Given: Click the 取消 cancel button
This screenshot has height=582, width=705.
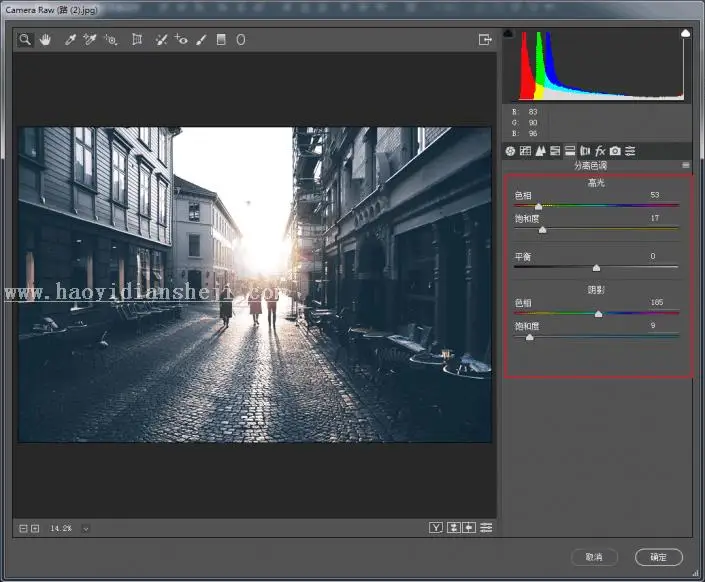Looking at the screenshot, I should (594, 557).
